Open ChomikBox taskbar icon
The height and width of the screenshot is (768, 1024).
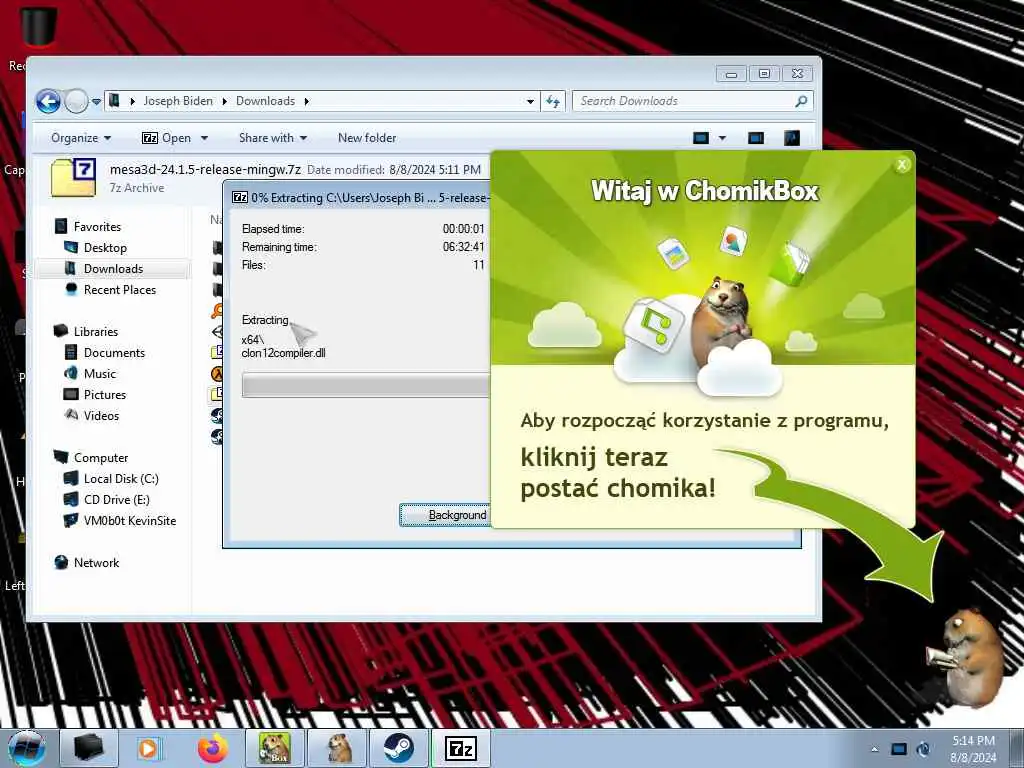click(274, 748)
